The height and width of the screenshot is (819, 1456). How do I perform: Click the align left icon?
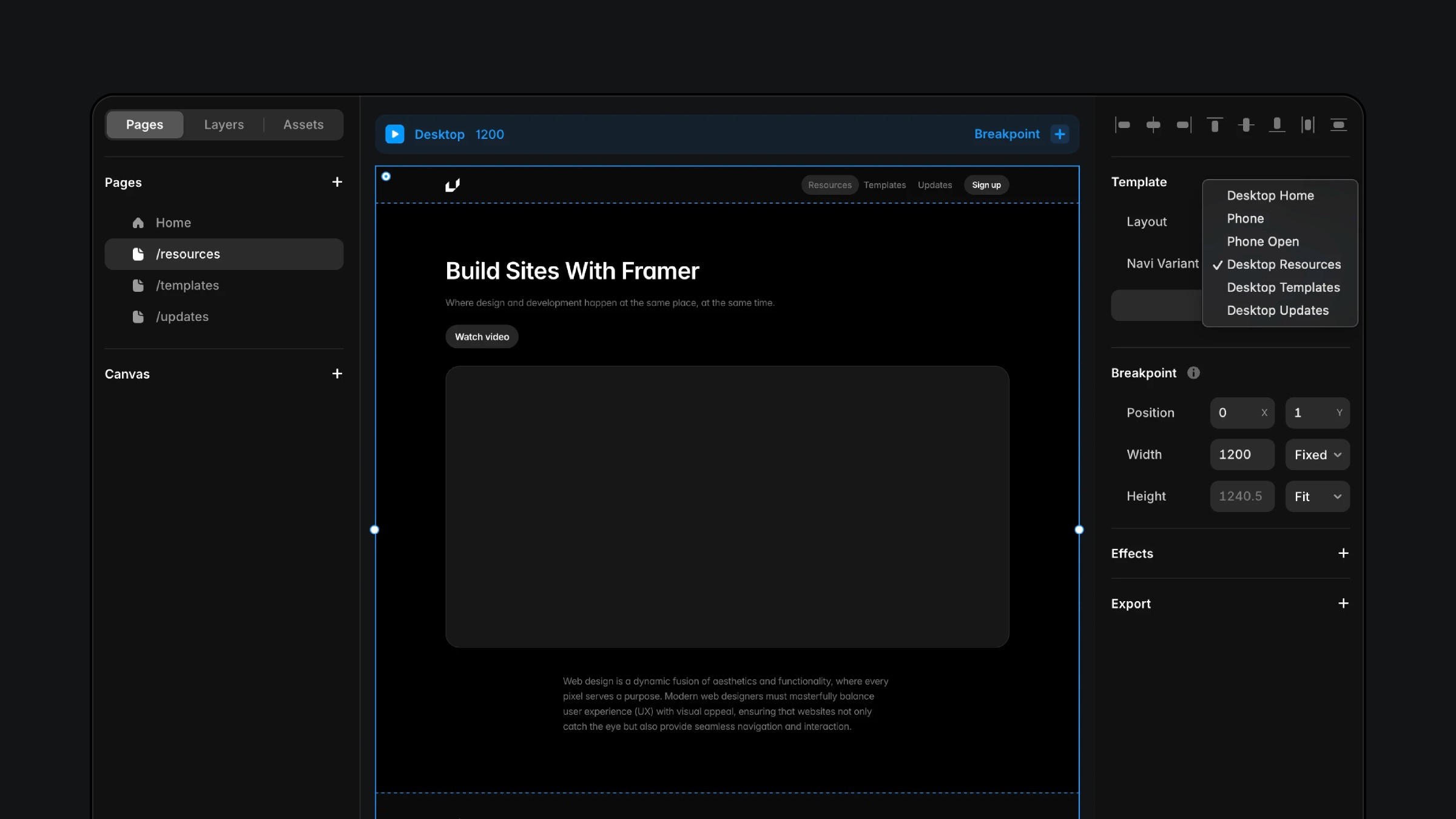tap(1122, 125)
